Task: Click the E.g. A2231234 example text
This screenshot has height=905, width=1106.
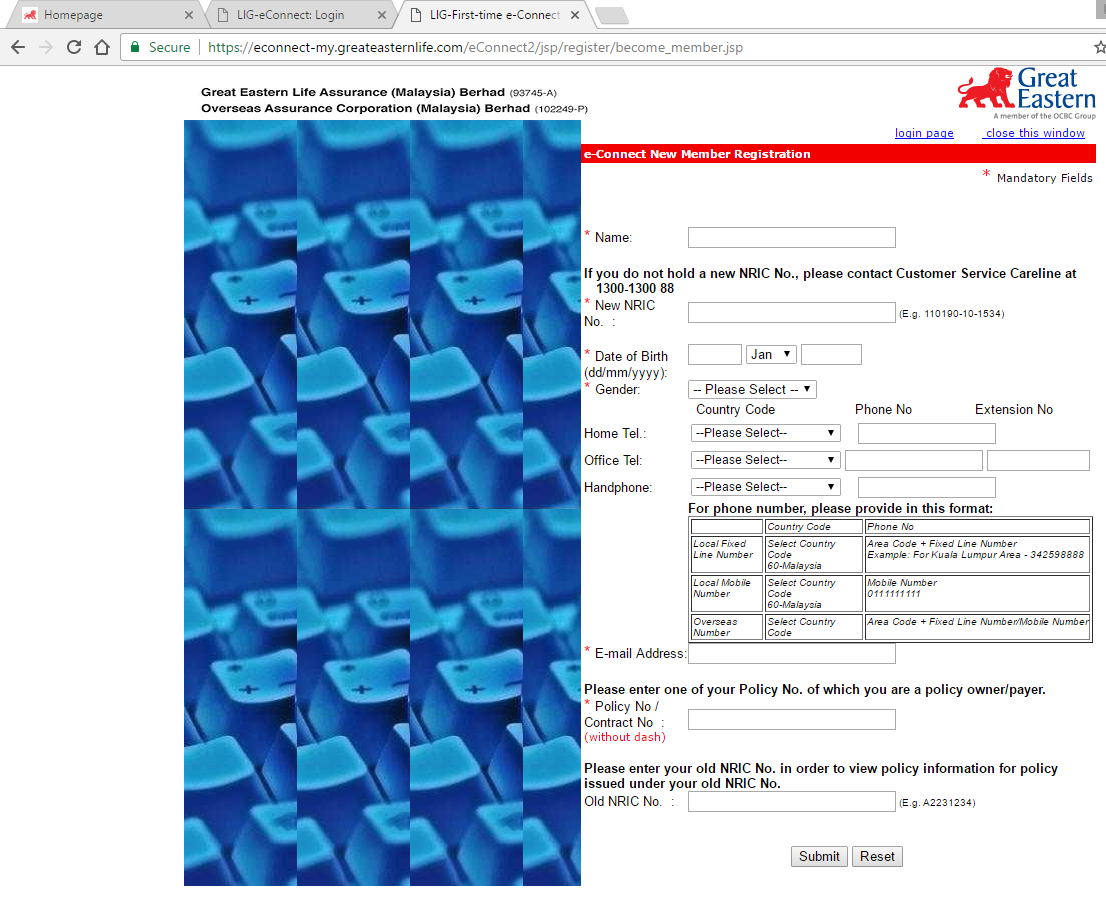Action: [937, 803]
